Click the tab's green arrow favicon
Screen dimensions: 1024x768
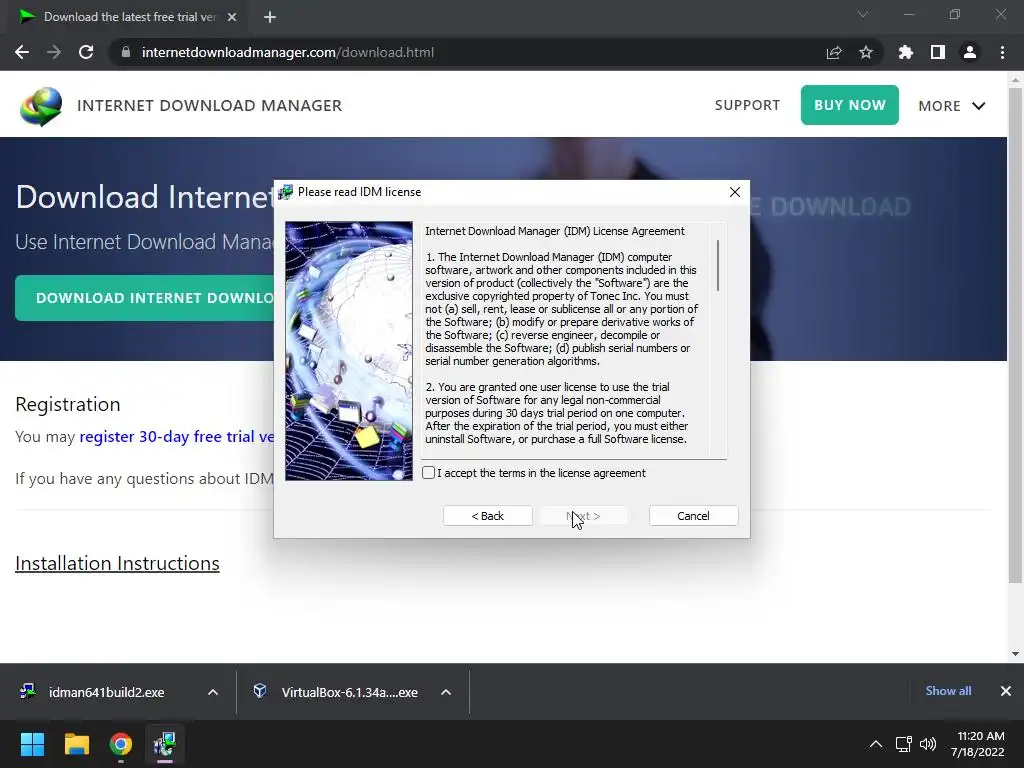click(27, 17)
